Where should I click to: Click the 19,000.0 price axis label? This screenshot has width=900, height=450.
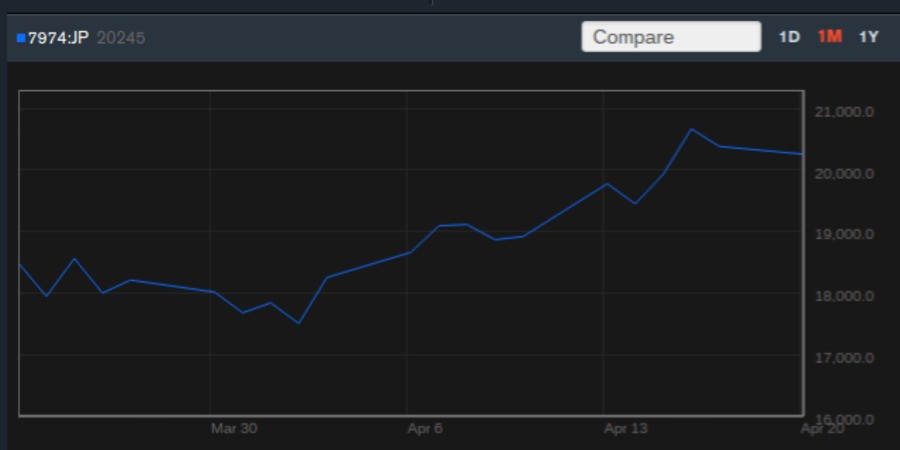tap(845, 235)
